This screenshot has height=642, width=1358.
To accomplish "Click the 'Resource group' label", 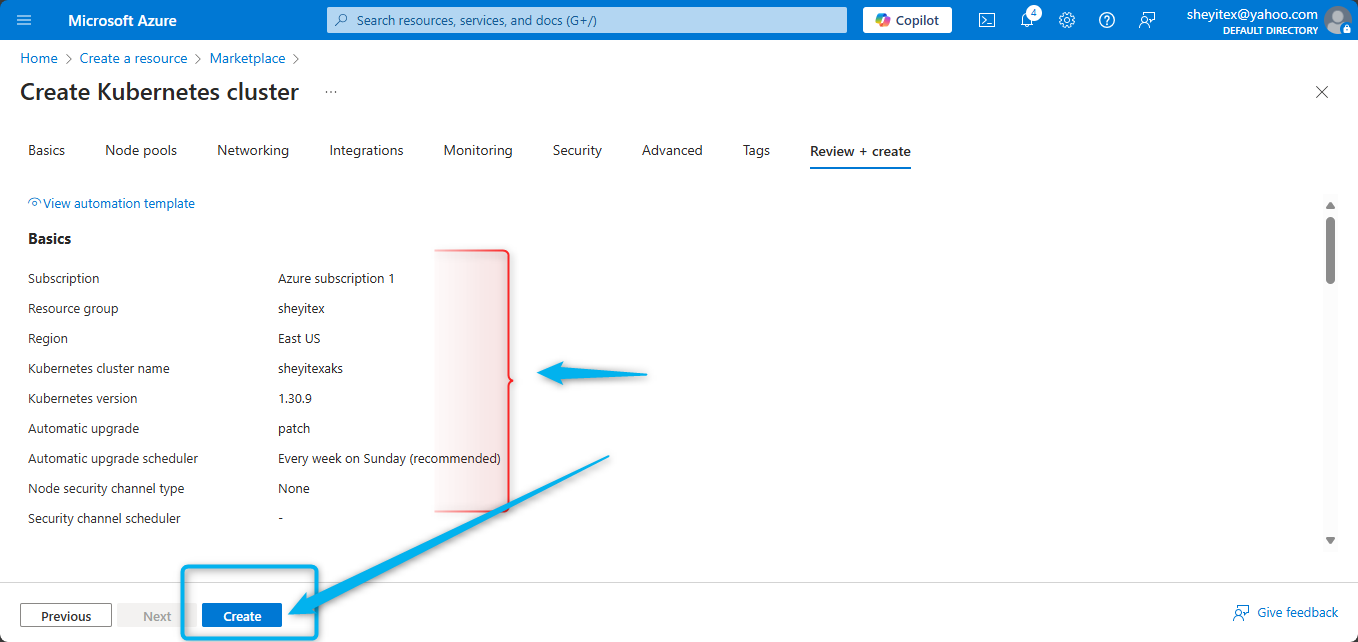I will click(x=73, y=309).
